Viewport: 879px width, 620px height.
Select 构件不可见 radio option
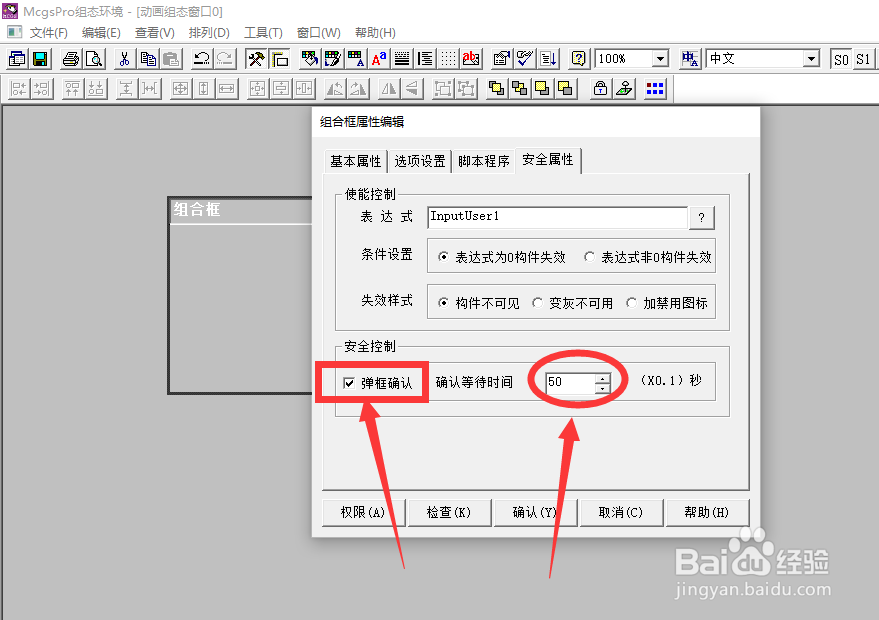pyautogui.click(x=479, y=303)
